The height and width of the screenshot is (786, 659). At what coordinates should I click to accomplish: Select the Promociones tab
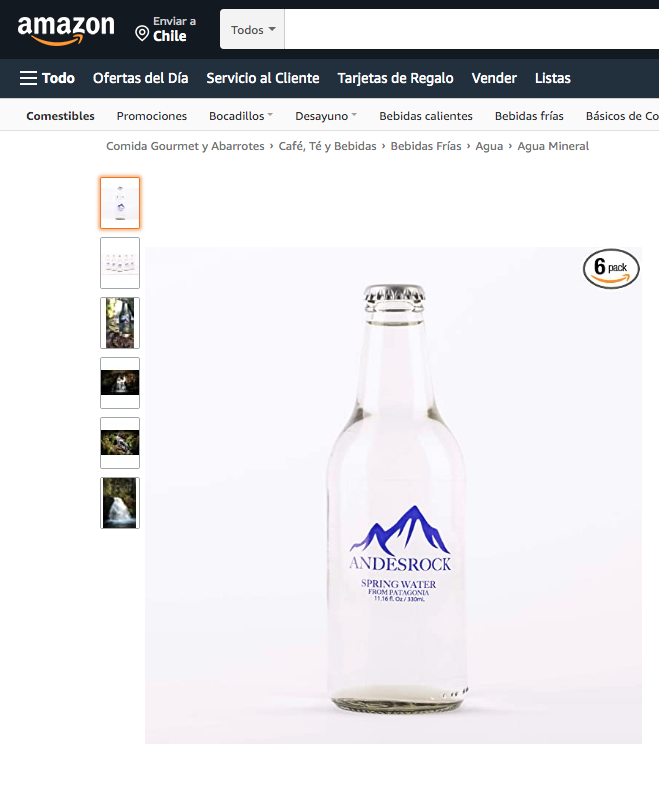pos(151,116)
